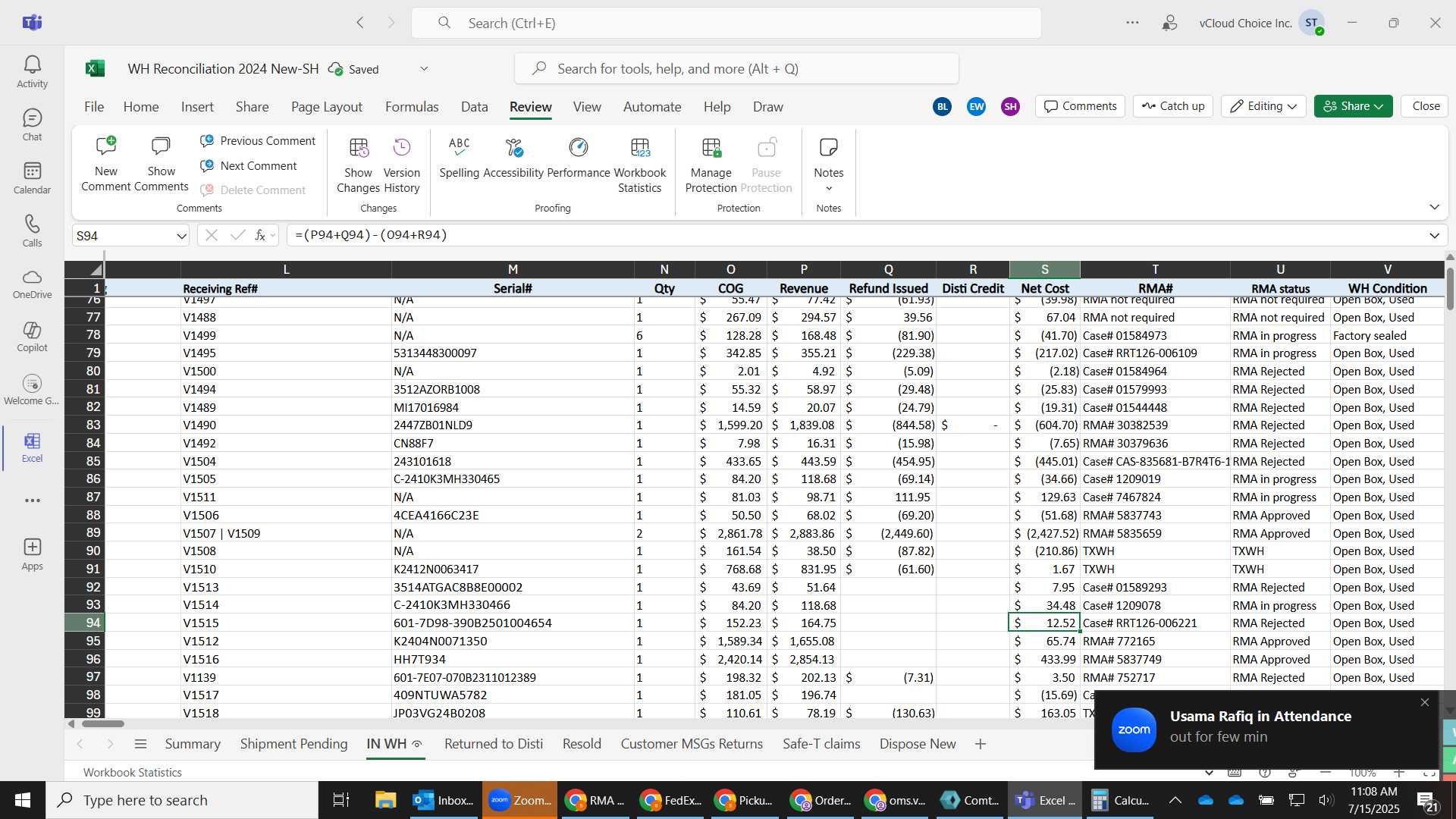Switch to the Insert tab
The height and width of the screenshot is (819, 1456).
[197, 107]
